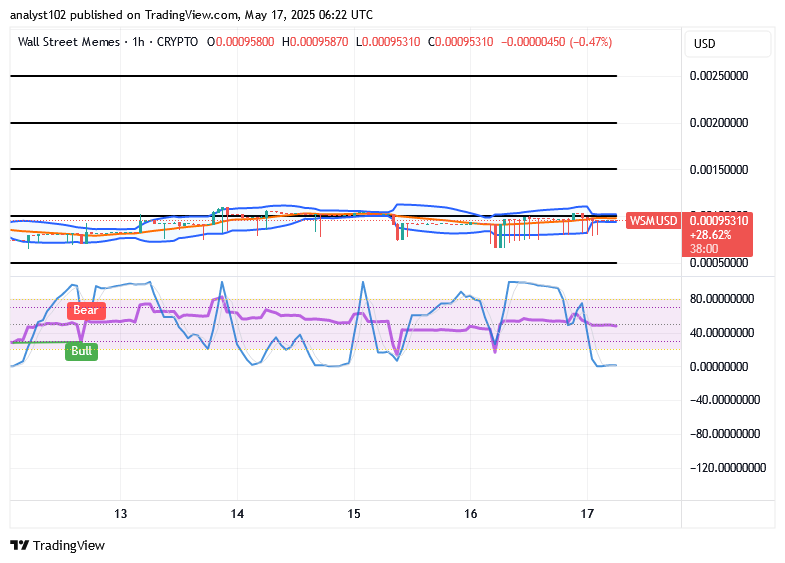Click the close value C0.00095310

[461, 42]
